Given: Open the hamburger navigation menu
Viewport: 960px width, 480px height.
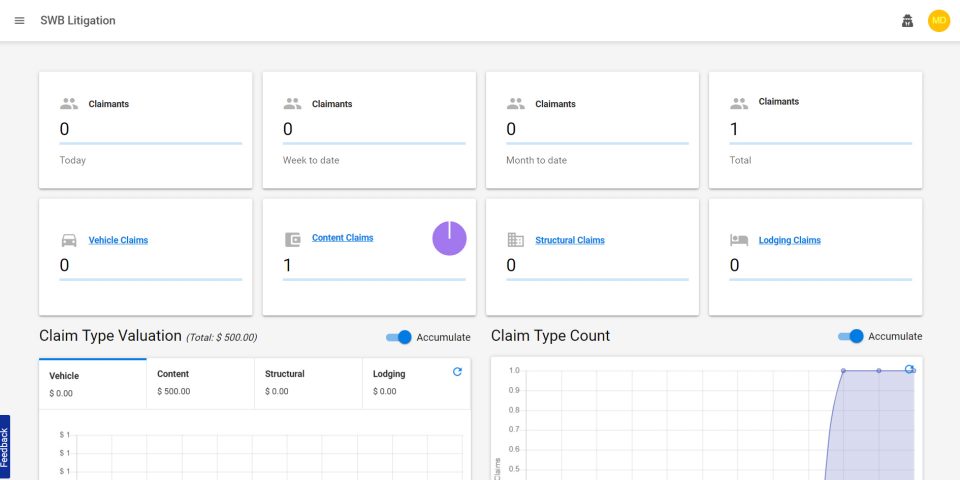Looking at the screenshot, I should coord(20,21).
